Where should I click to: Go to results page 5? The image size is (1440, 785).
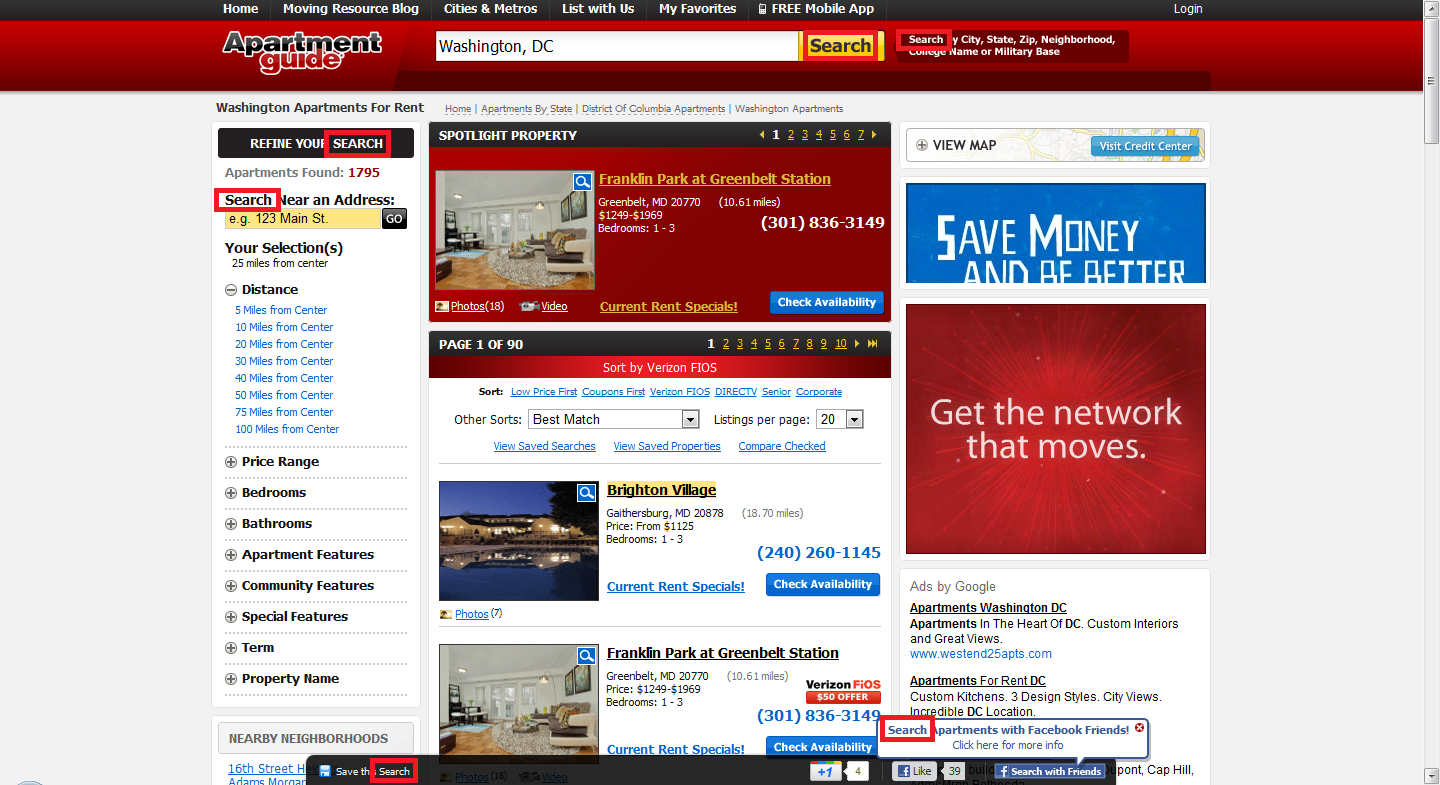[x=768, y=344]
